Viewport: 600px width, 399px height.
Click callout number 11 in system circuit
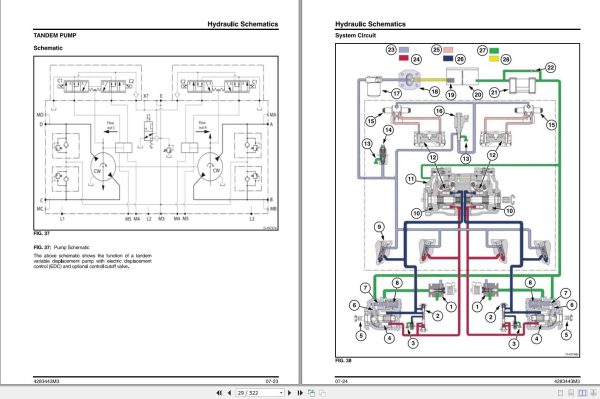coord(411,179)
